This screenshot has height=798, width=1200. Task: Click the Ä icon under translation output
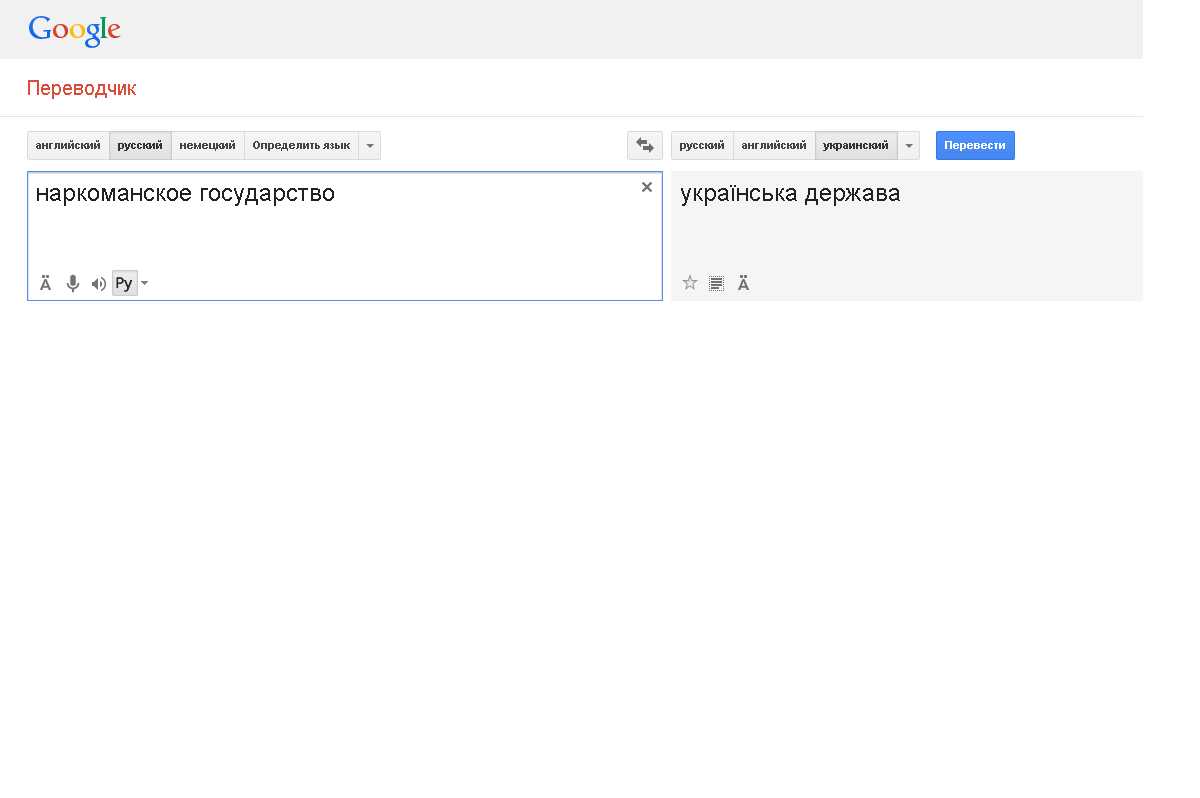pyautogui.click(x=744, y=284)
